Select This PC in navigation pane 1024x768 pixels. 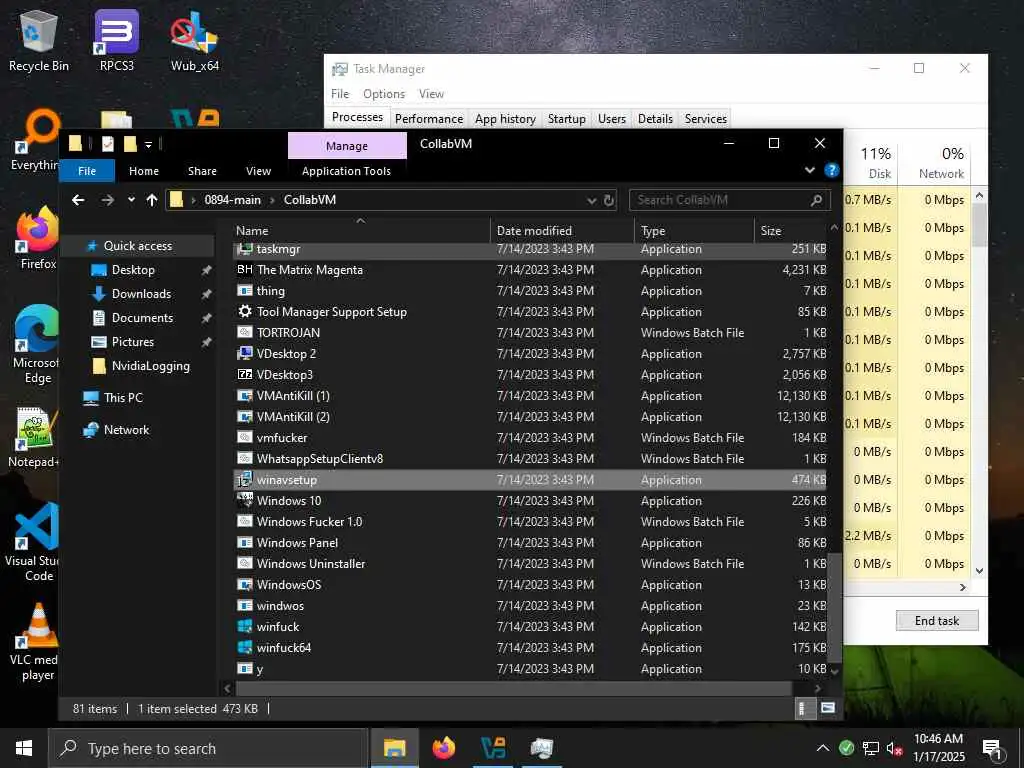coord(123,398)
